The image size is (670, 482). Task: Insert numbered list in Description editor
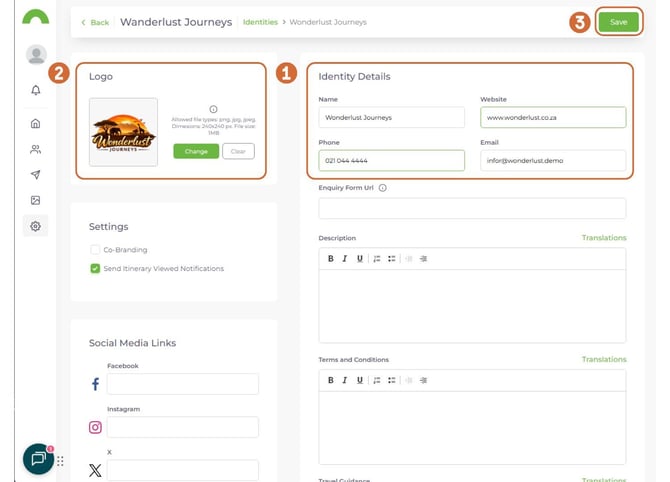point(377,259)
